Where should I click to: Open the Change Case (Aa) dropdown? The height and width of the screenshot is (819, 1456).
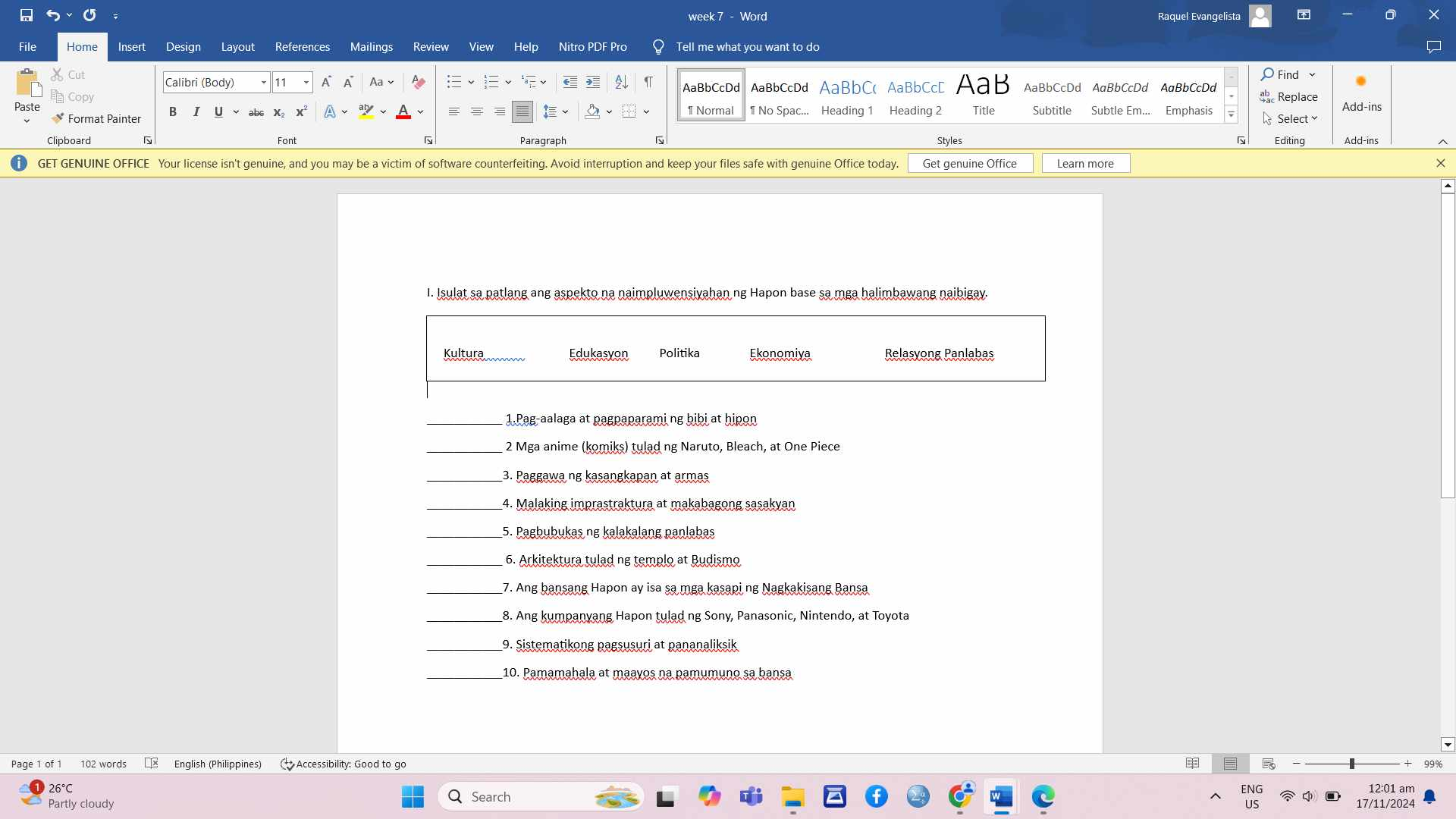(381, 82)
